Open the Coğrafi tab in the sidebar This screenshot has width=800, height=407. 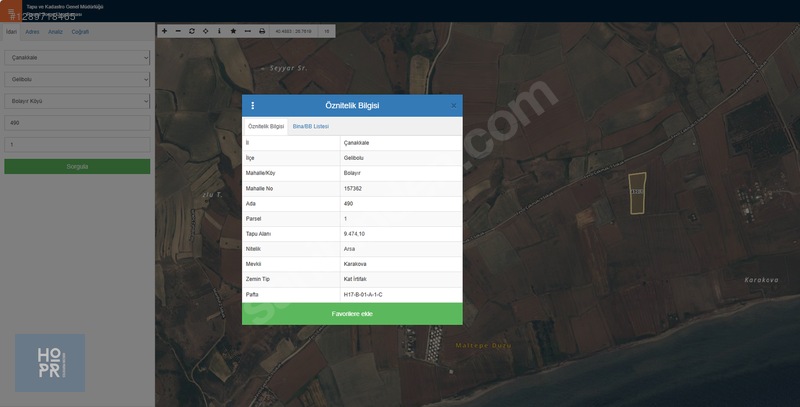pos(80,32)
